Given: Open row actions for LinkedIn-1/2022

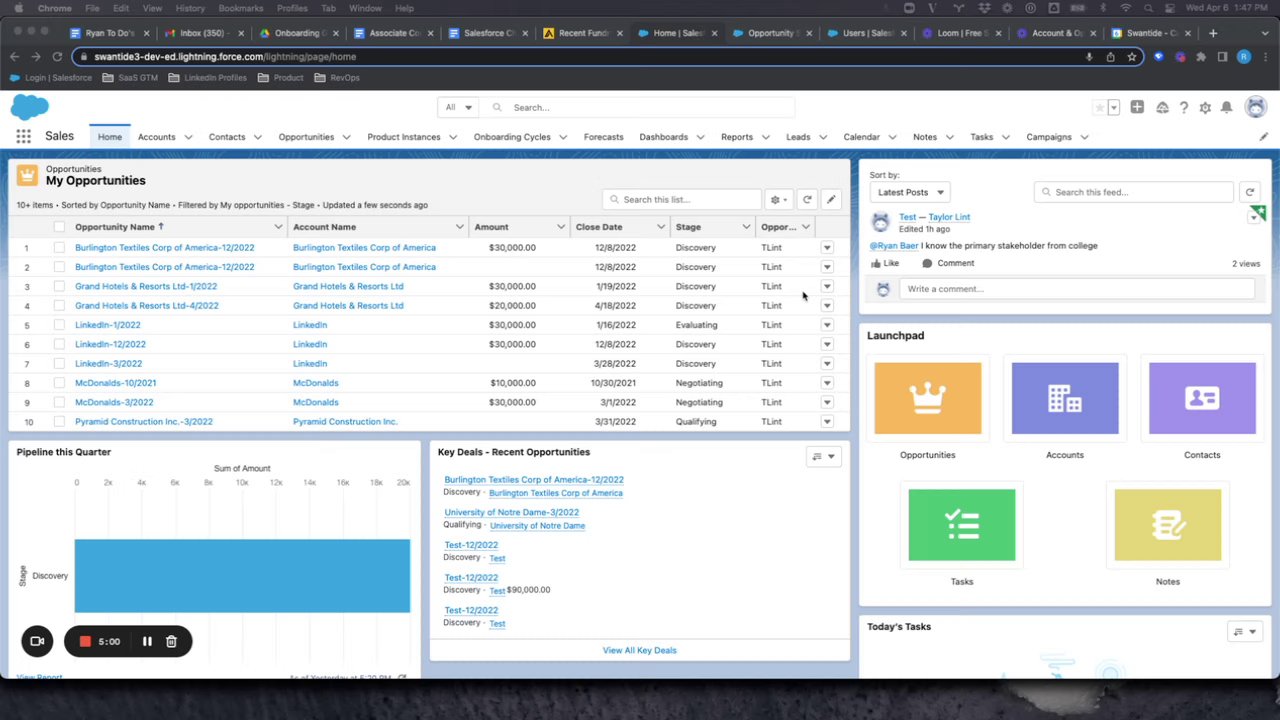Looking at the screenshot, I should tap(827, 325).
